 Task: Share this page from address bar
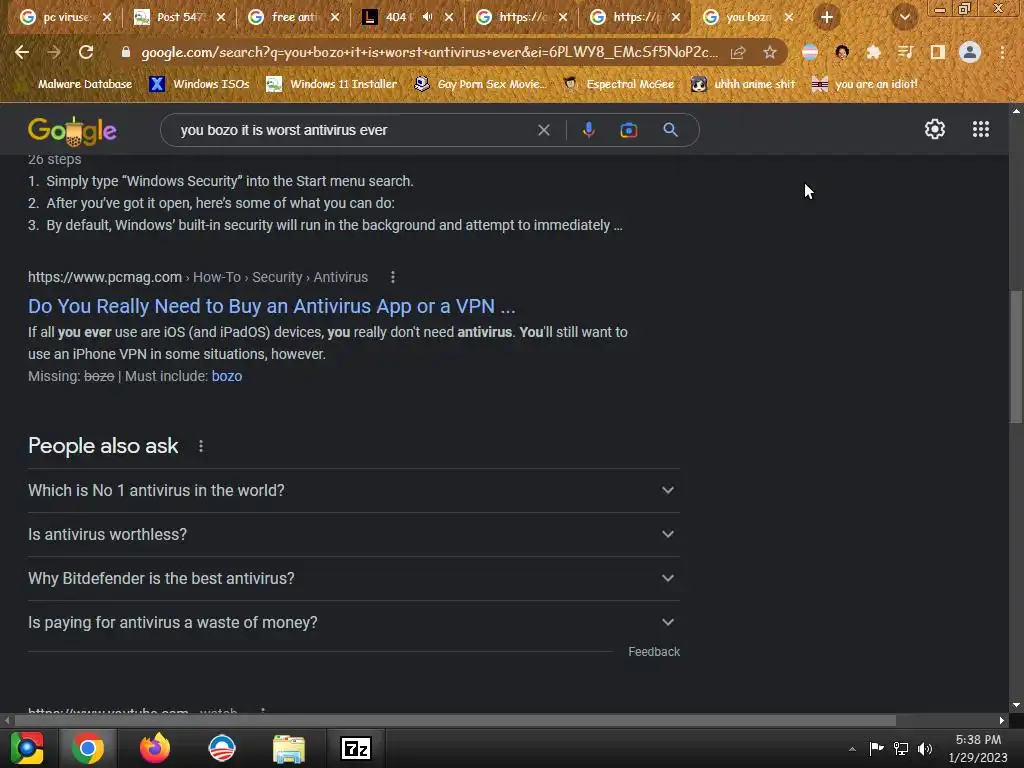coord(738,53)
